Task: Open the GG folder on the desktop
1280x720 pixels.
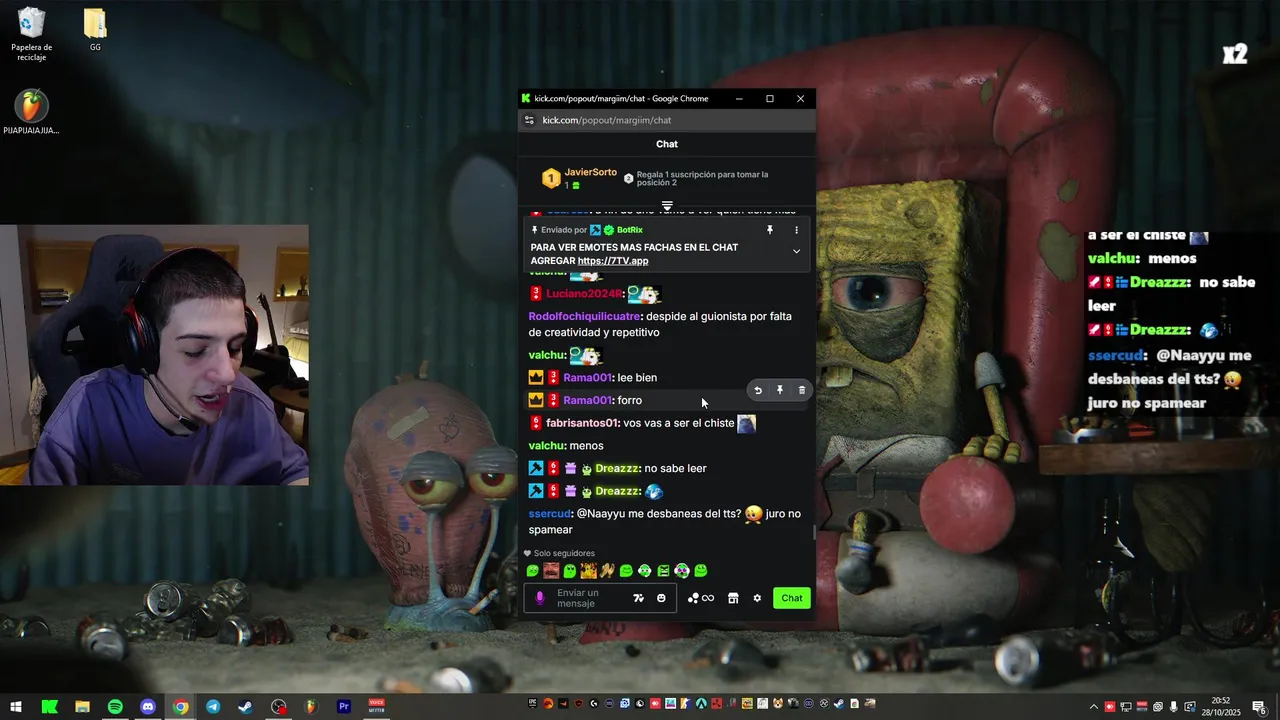Action: [95, 30]
